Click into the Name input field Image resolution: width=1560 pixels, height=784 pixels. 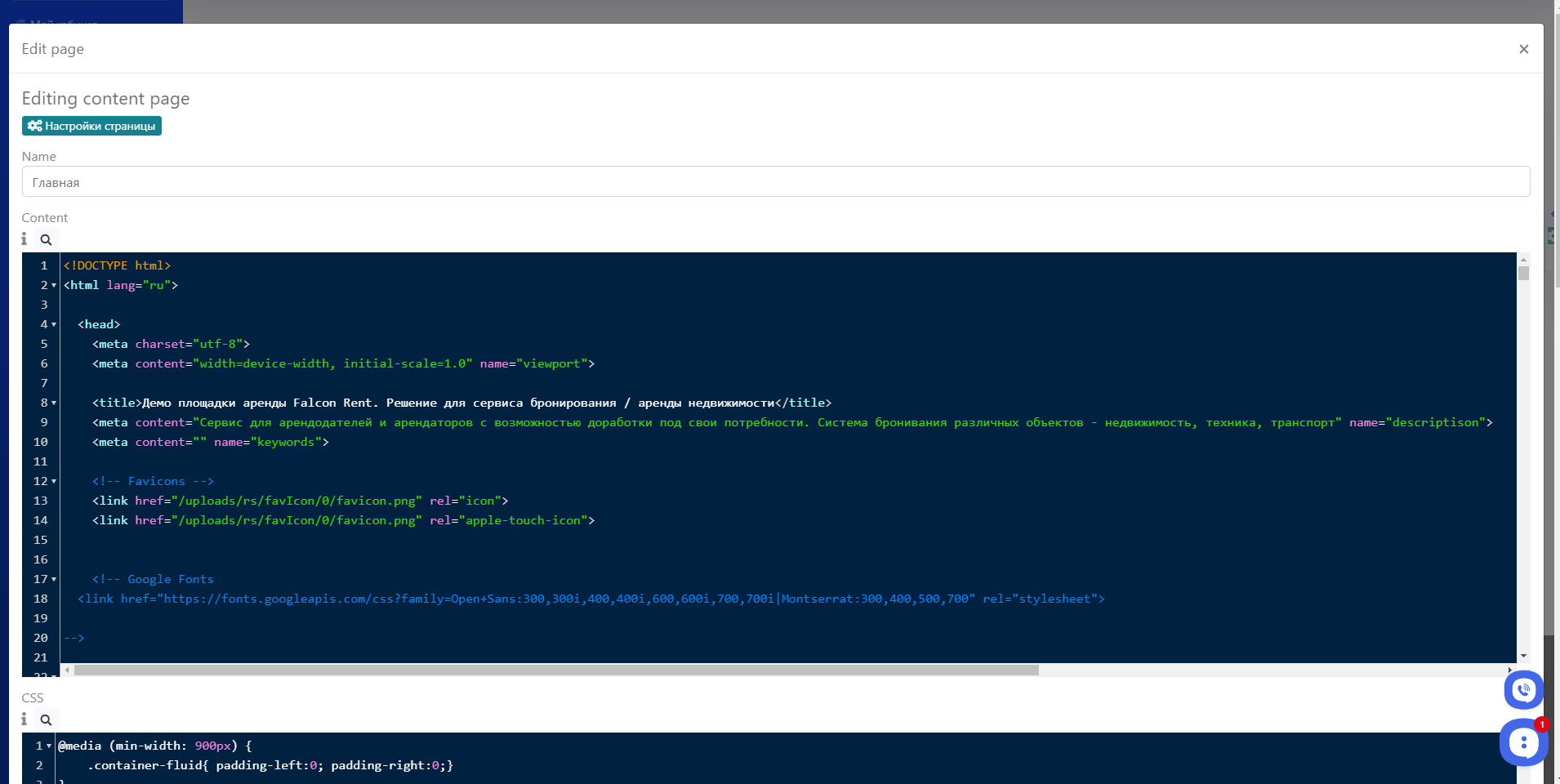pos(775,182)
